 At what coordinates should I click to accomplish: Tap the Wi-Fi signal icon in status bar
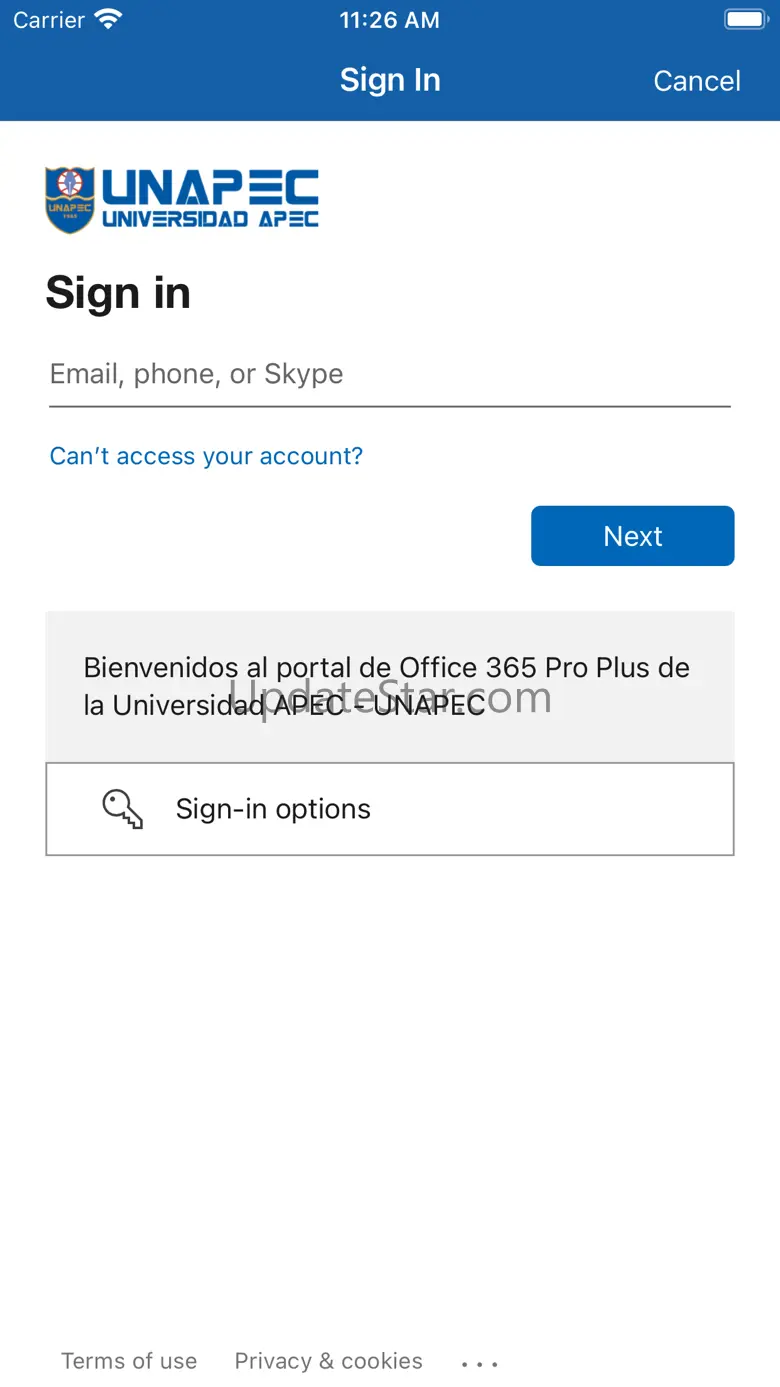coord(107,19)
